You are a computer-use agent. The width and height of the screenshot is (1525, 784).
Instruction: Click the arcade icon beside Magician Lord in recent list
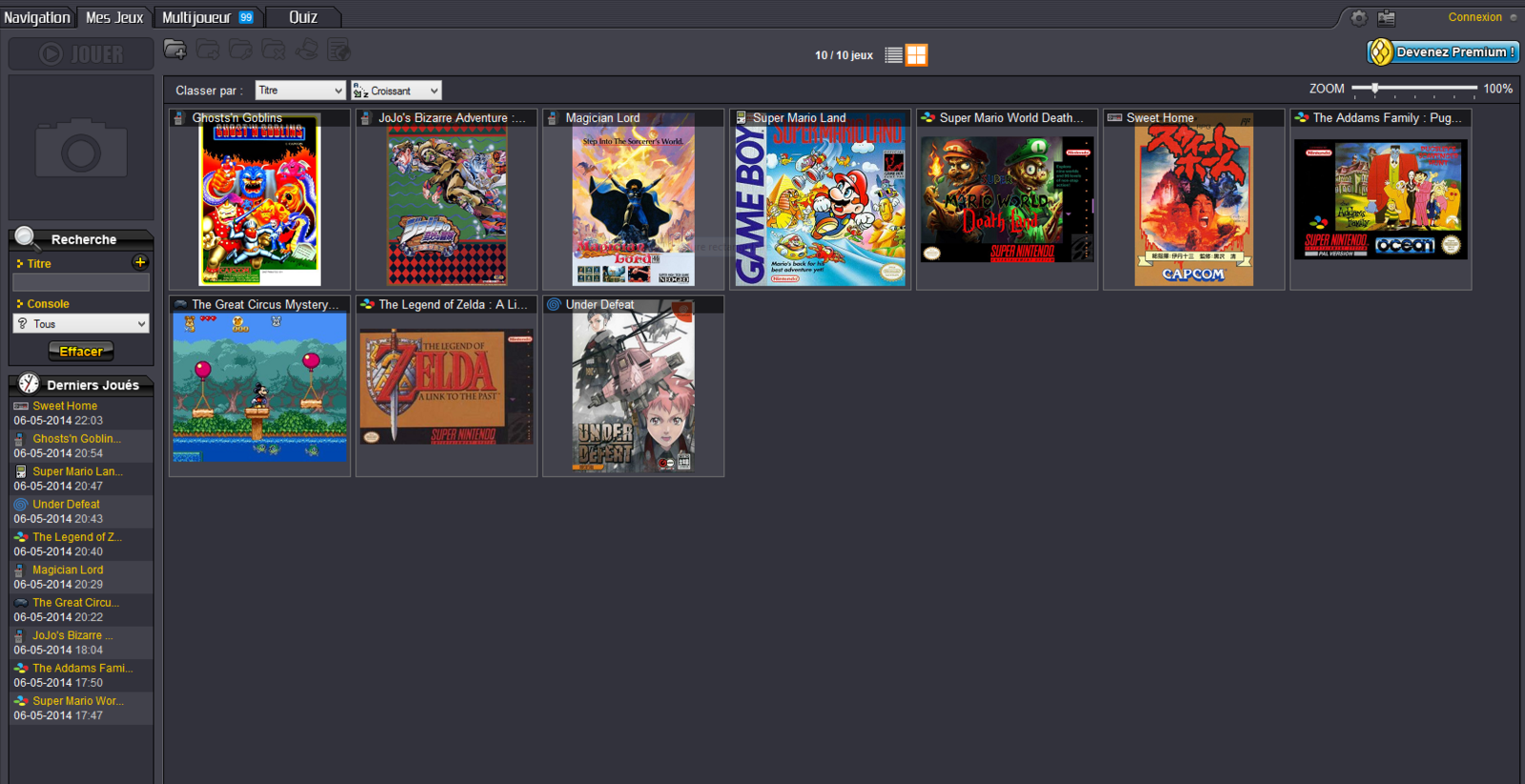(x=19, y=570)
